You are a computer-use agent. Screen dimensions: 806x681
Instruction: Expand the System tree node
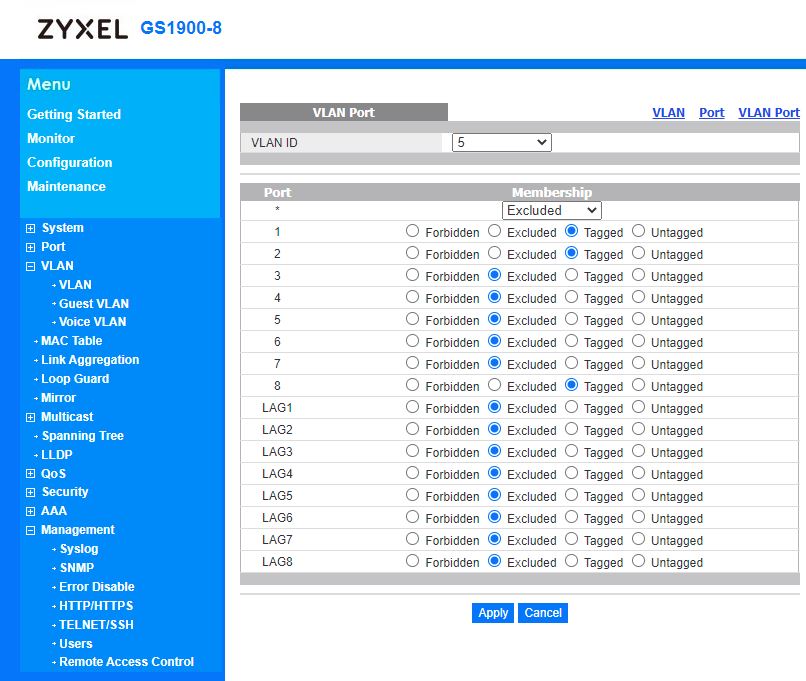tap(31, 228)
